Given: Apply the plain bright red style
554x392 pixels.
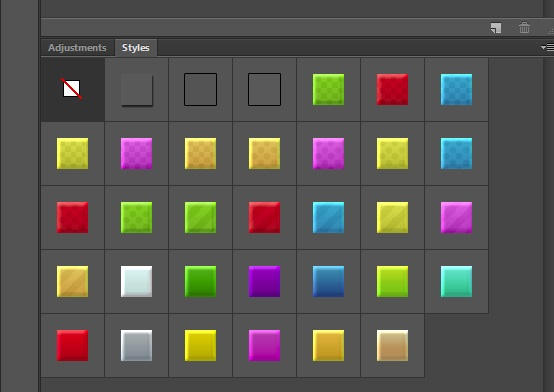Looking at the screenshot, I should 72,345.
